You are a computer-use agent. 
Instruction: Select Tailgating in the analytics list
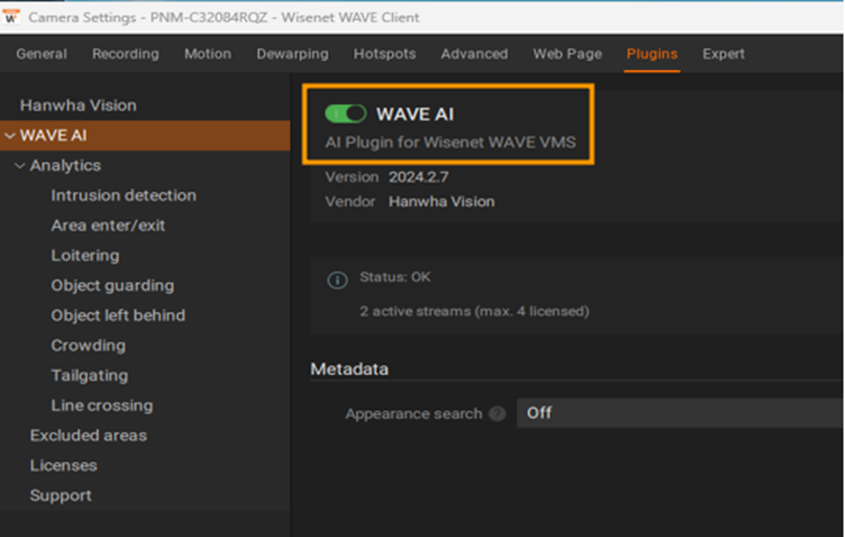[x=89, y=375]
